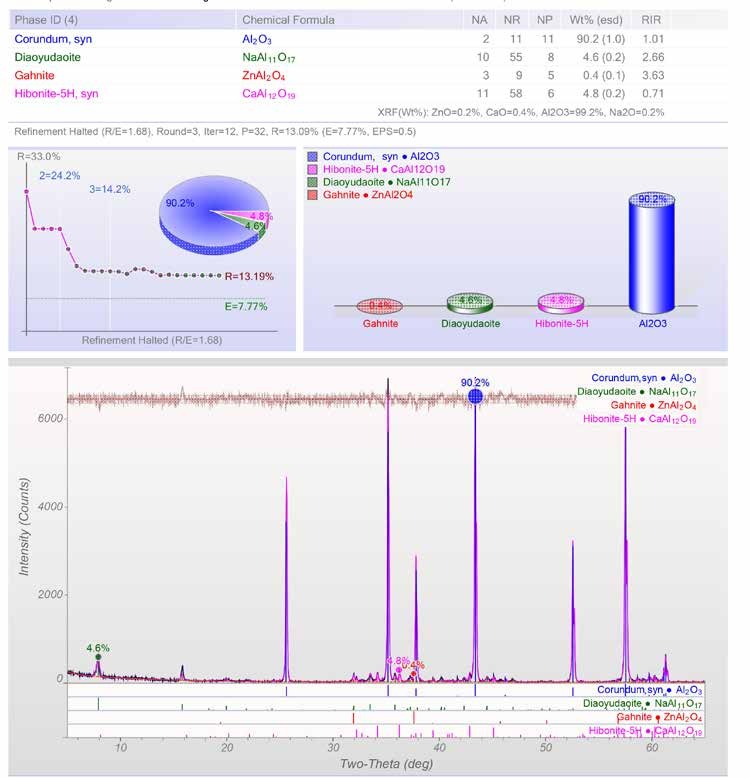Select the Diaoyudaoite phase name
Image resolution: width=750 pixels, height=779 pixels.
tap(47, 57)
